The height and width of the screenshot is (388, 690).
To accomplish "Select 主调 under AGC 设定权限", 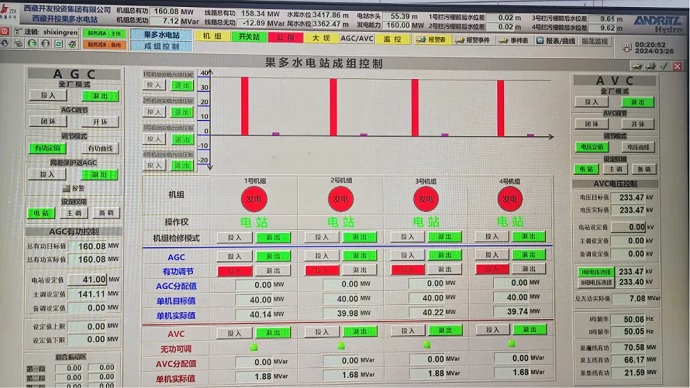I will 73,213.
